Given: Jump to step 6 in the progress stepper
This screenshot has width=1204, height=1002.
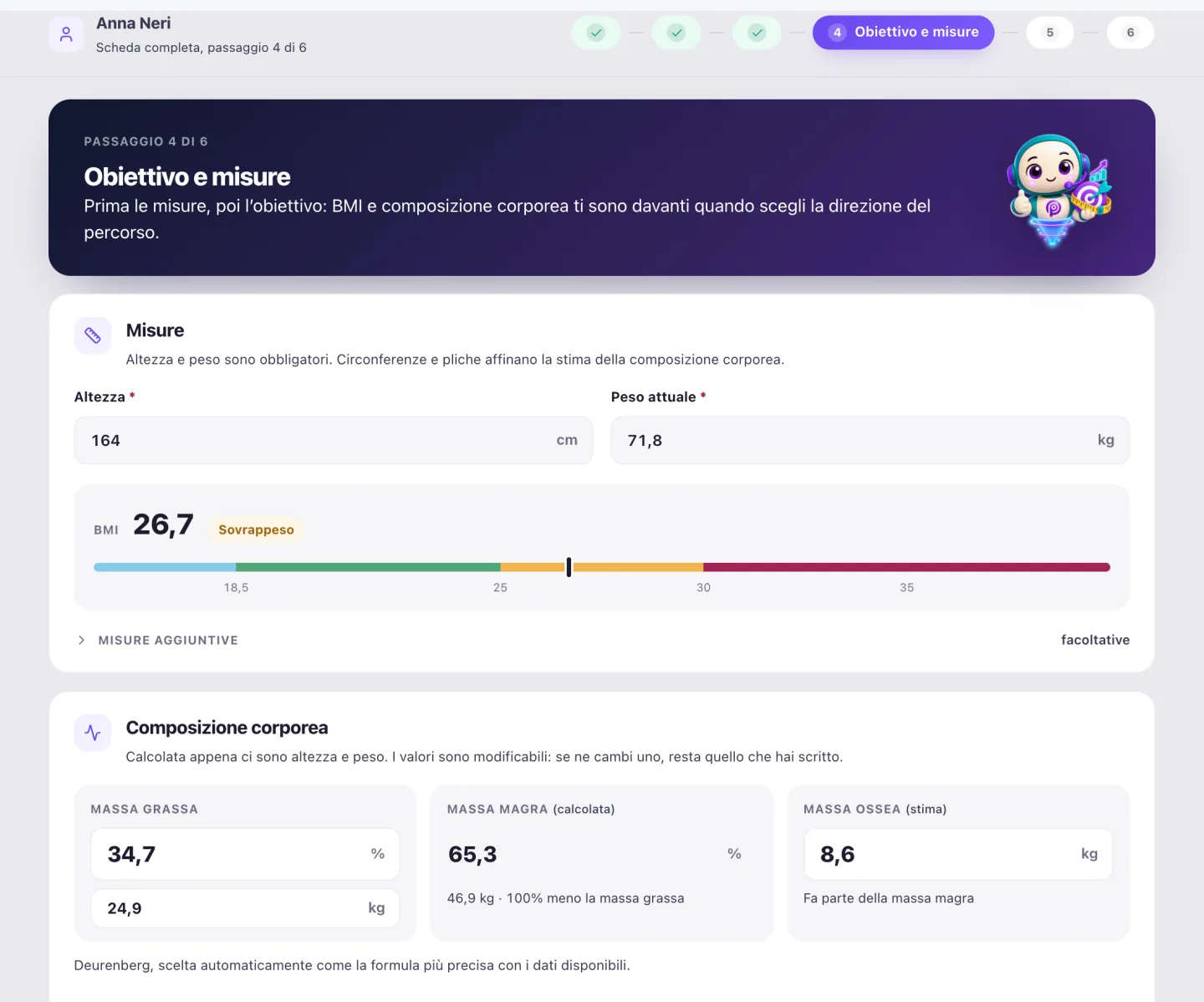Looking at the screenshot, I should [x=1130, y=33].
